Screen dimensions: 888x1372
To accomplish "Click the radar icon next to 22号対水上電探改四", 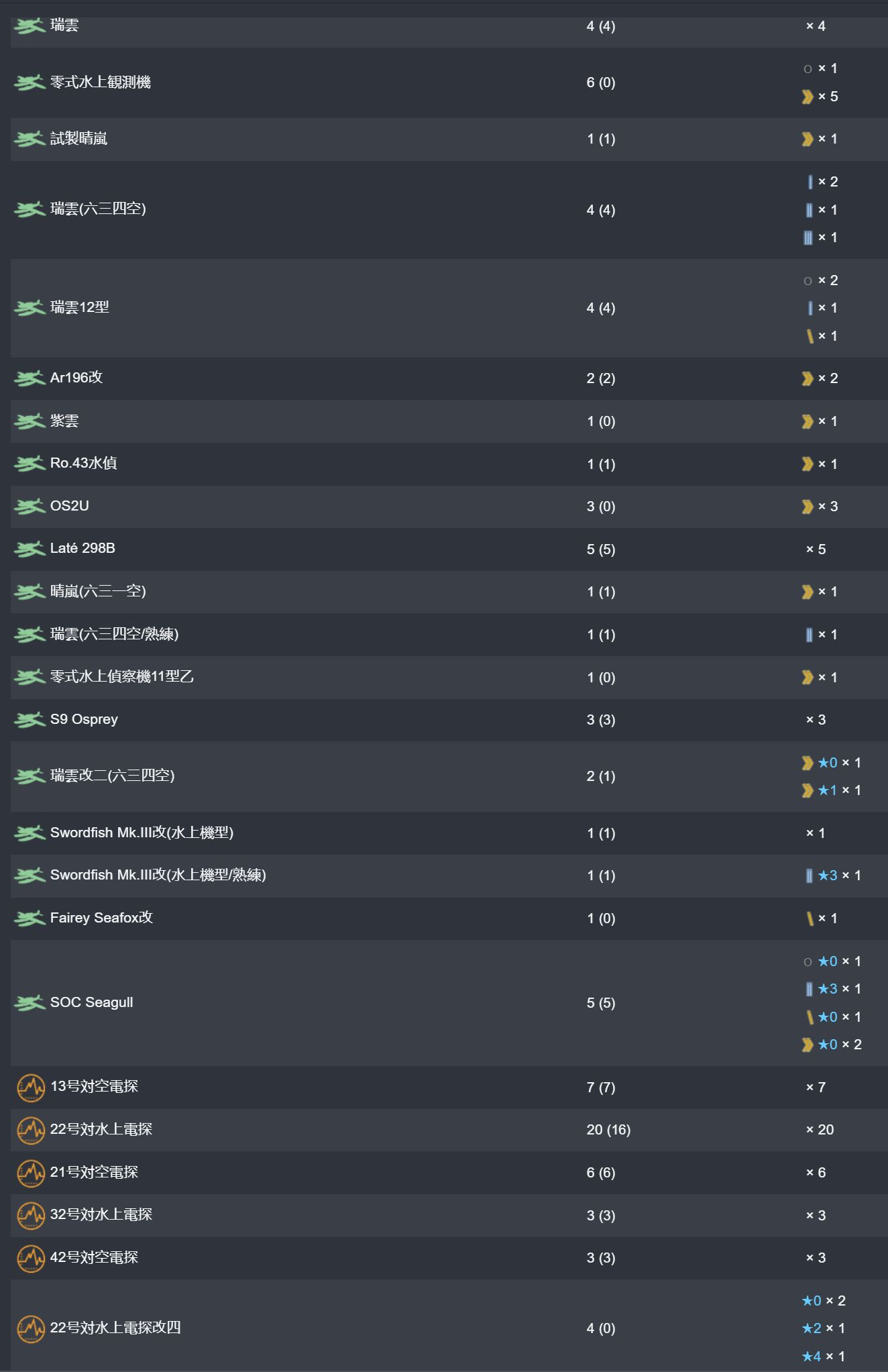I will click(30, 1328).
